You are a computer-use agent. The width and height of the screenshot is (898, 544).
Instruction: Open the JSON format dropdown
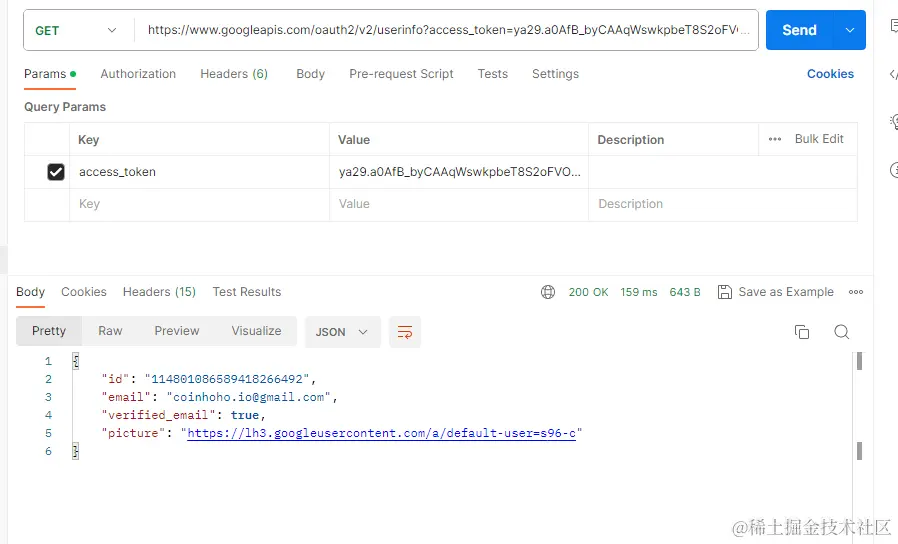click(x=342, y=332)
